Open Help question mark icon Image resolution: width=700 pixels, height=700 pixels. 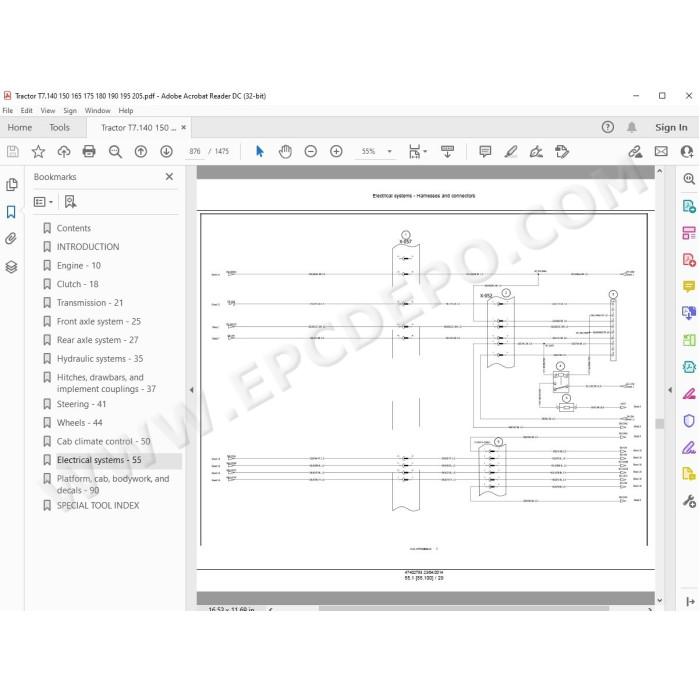click(x=608, y=127)
